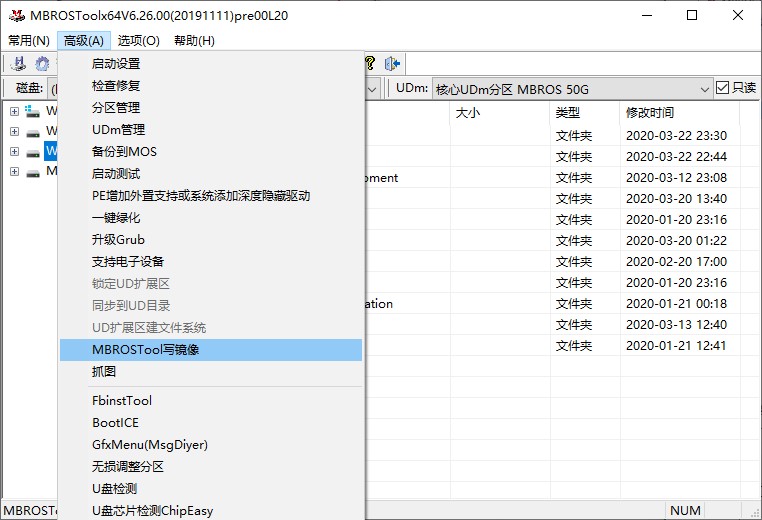
Task: Expand the highlighted W tree node
Action: click(x=14, y=152)
